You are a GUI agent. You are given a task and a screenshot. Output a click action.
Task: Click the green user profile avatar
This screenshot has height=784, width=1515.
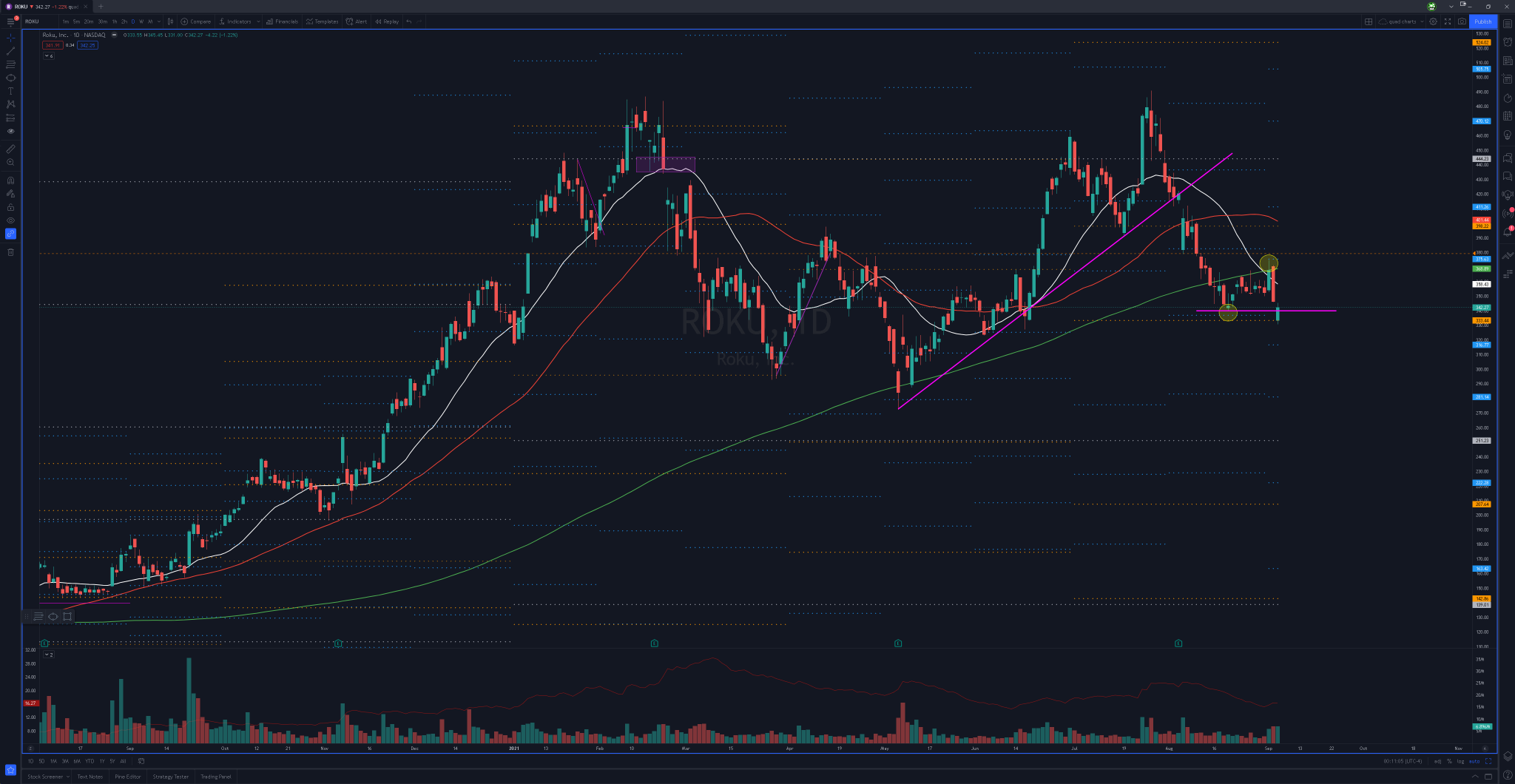coord(1431,7)
